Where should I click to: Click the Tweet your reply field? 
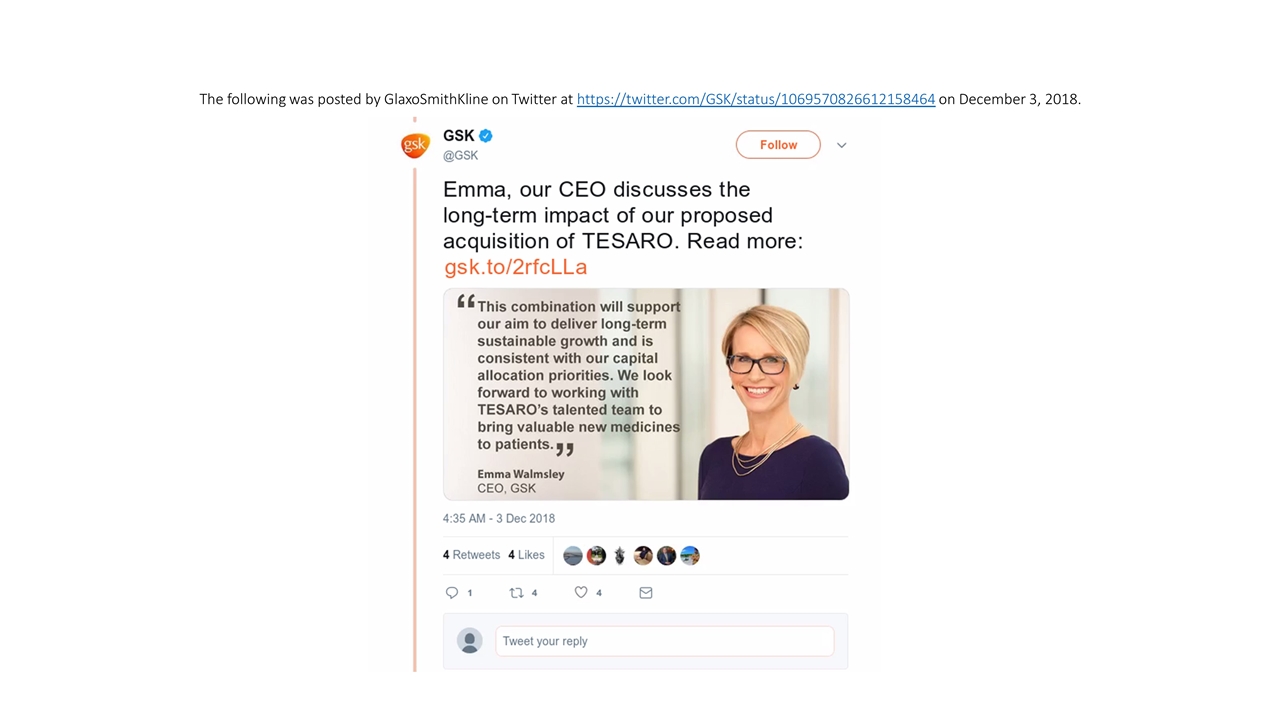click(664, 641)
